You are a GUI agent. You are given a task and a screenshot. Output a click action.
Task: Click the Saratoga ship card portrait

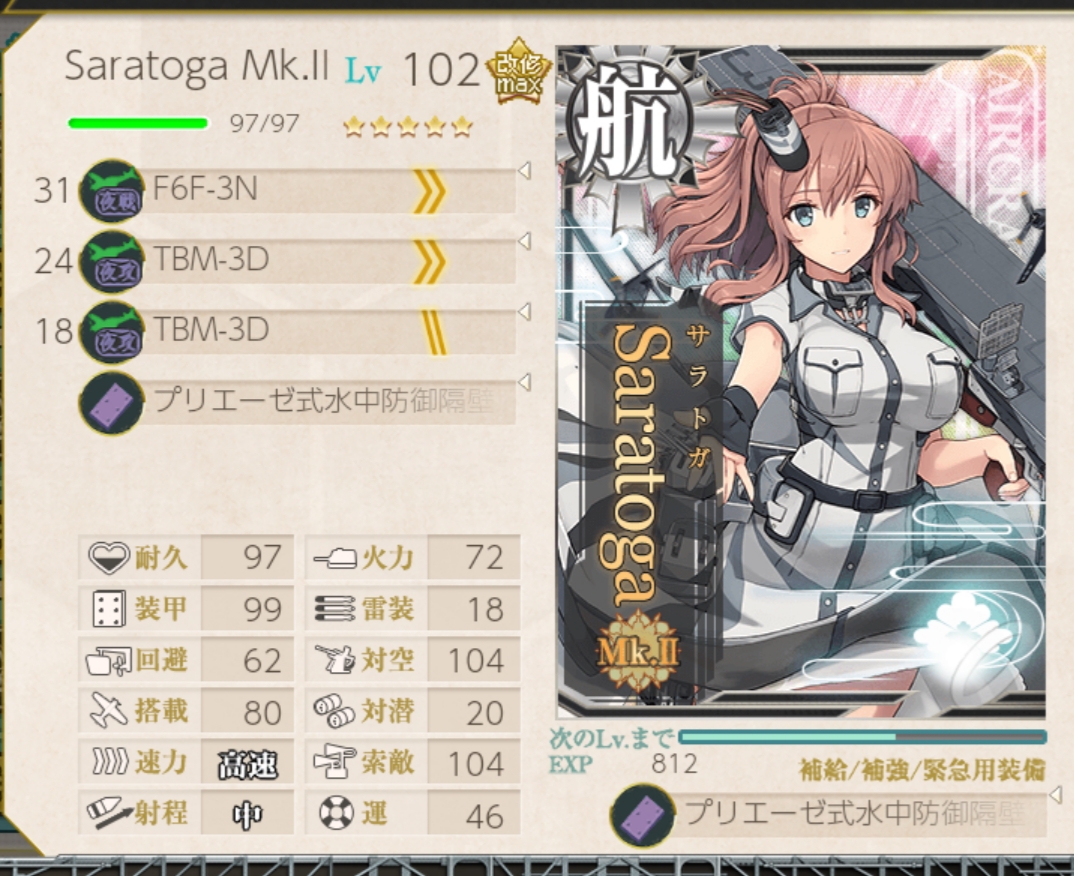pyautogui.click(x=801, y=381)
